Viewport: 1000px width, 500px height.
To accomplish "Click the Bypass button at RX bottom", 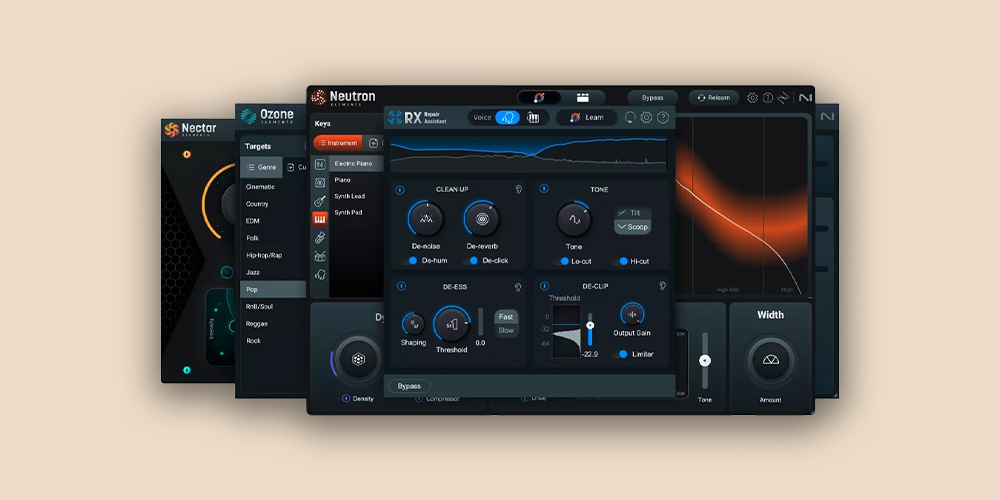I will coord(409,386).
